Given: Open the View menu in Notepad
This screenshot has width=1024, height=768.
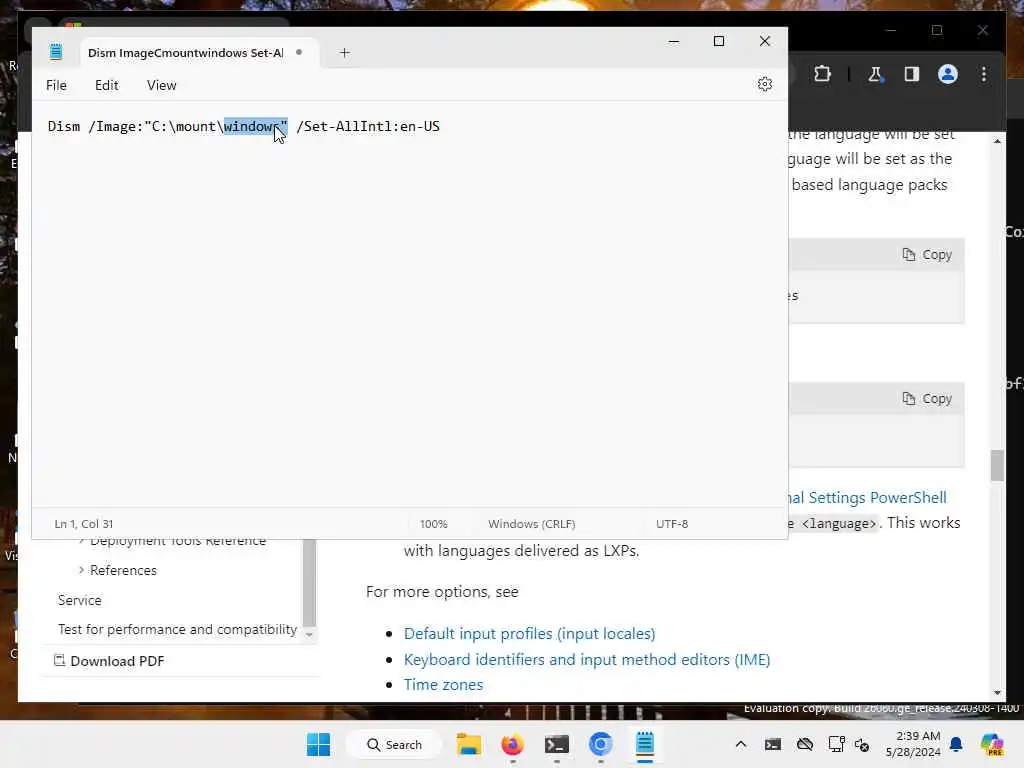Looking at the screenshot, I should click(161, 85).
